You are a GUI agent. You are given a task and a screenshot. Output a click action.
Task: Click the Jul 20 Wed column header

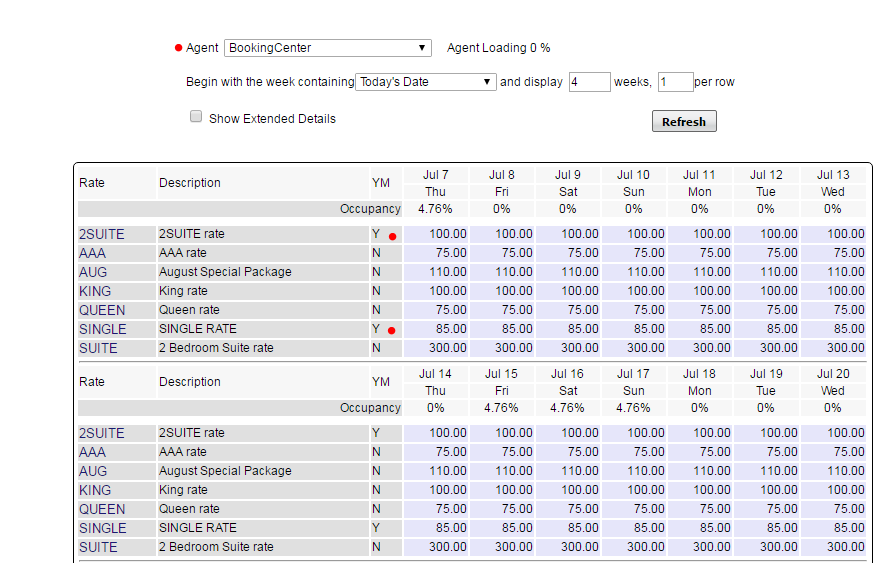click(x=833, y=382)
